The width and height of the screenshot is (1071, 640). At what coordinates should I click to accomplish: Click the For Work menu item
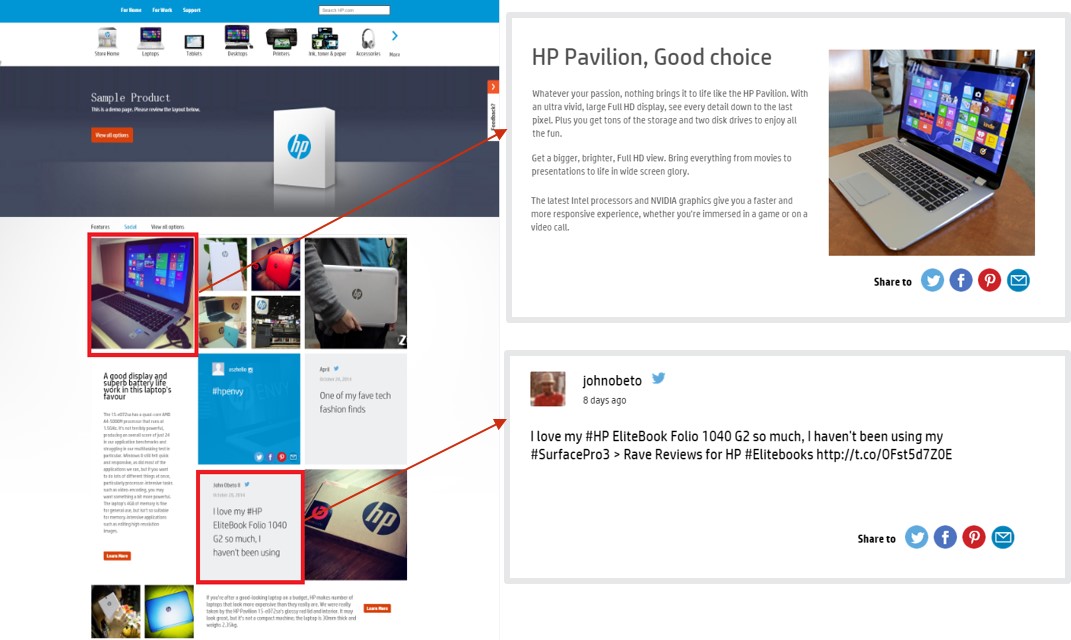point(162,10)
